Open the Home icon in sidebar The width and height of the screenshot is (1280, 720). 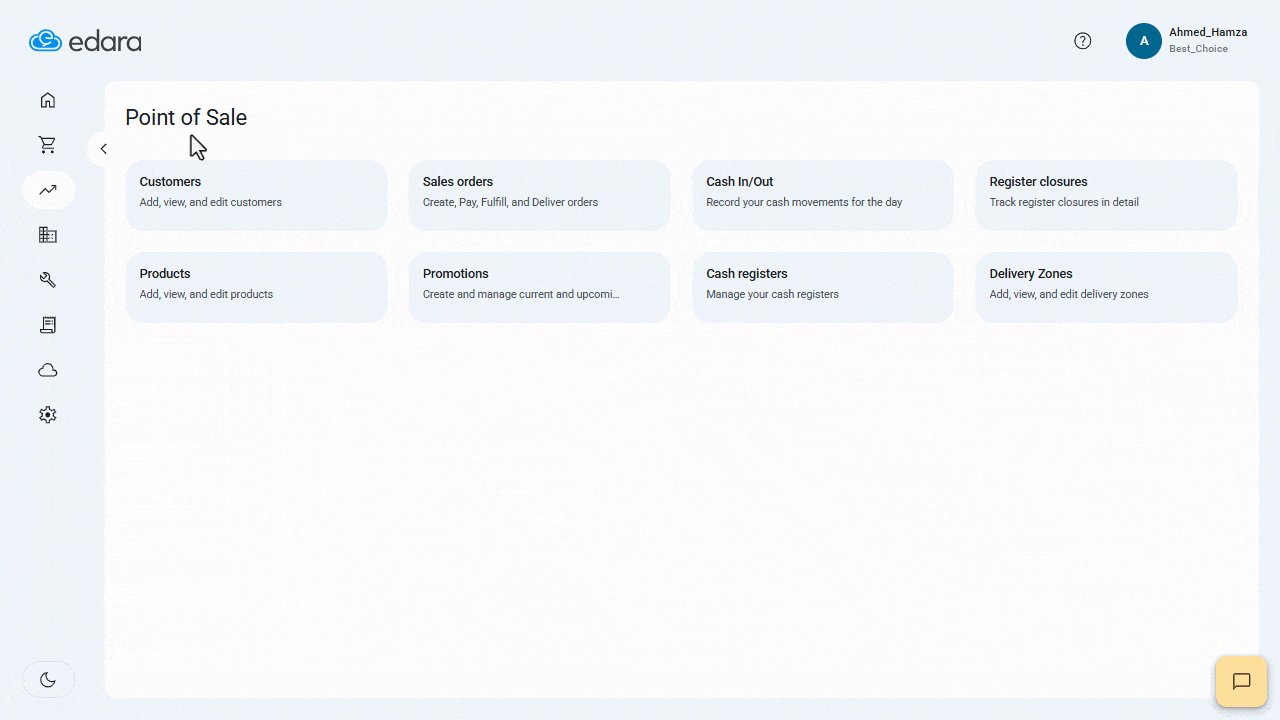(48, 100)
